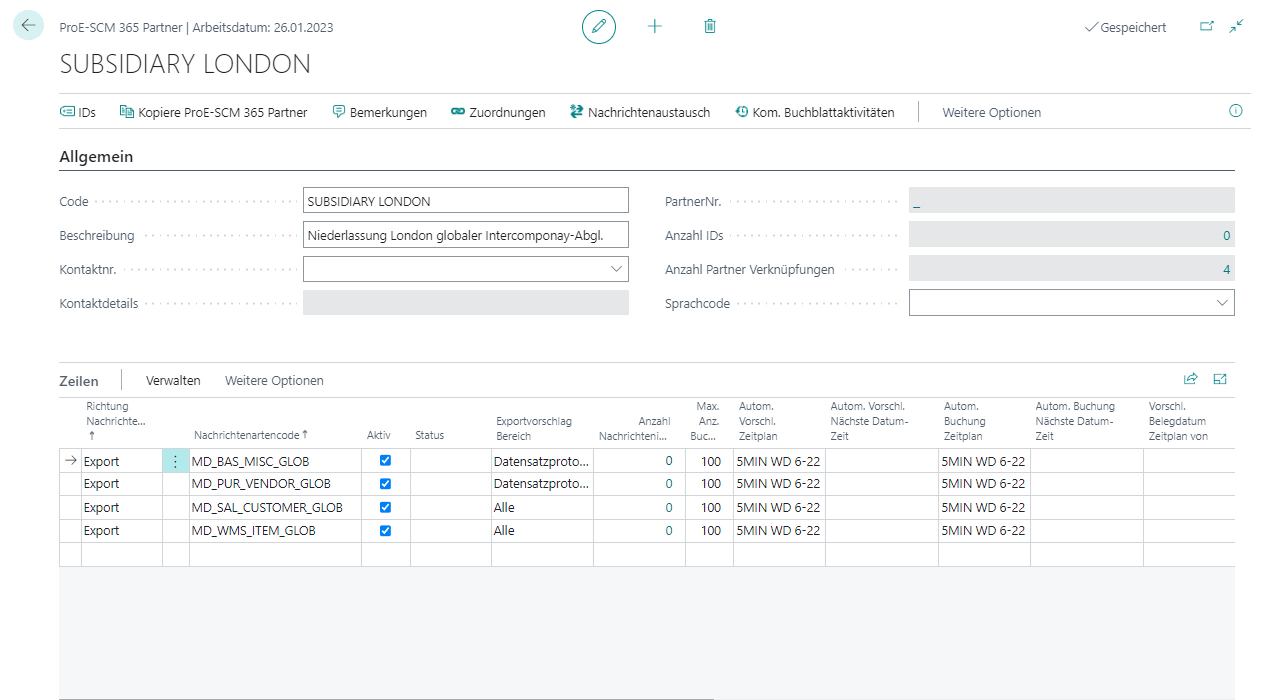Open Nachrichtenaustausch
This screenshot has height=700, width=1280.
(640, 112)
